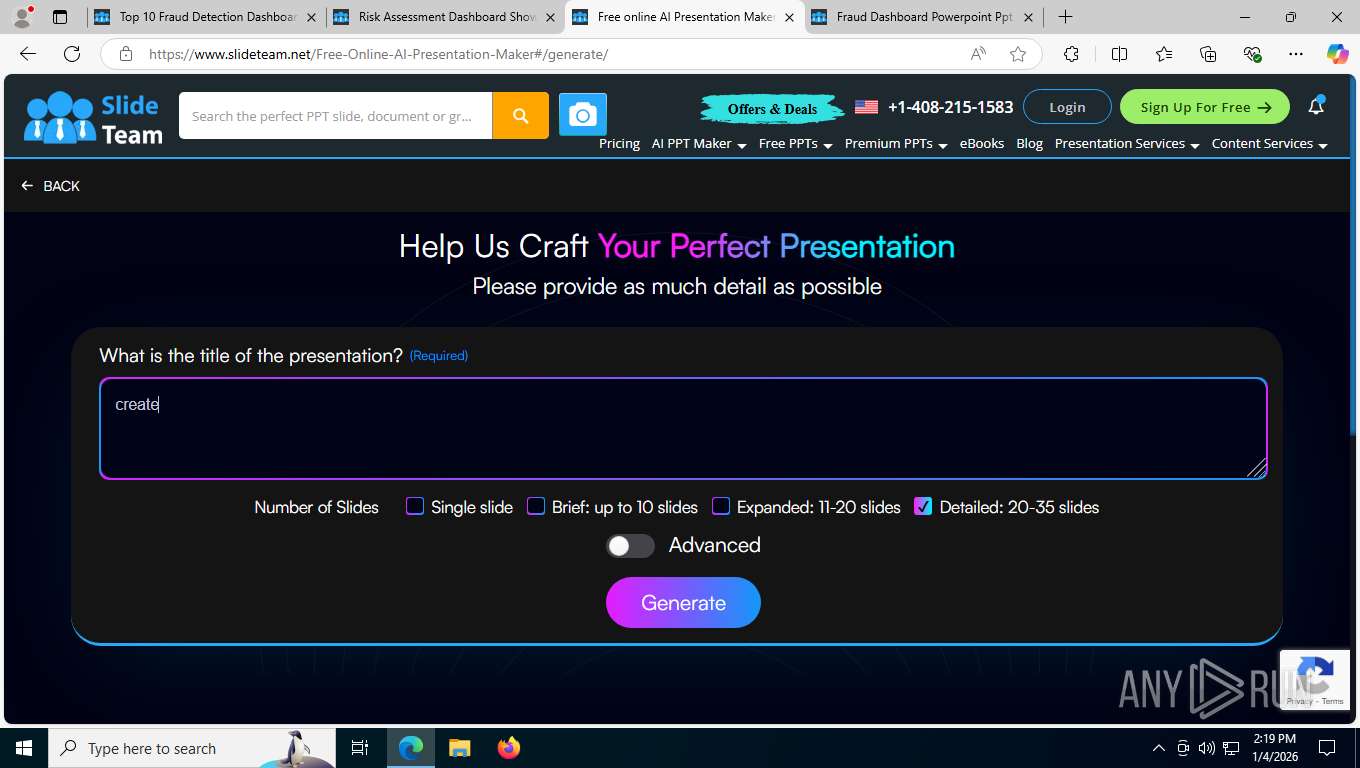Open browser Extensions icon
The image size is (1360, 768).
coord(1071,54)
